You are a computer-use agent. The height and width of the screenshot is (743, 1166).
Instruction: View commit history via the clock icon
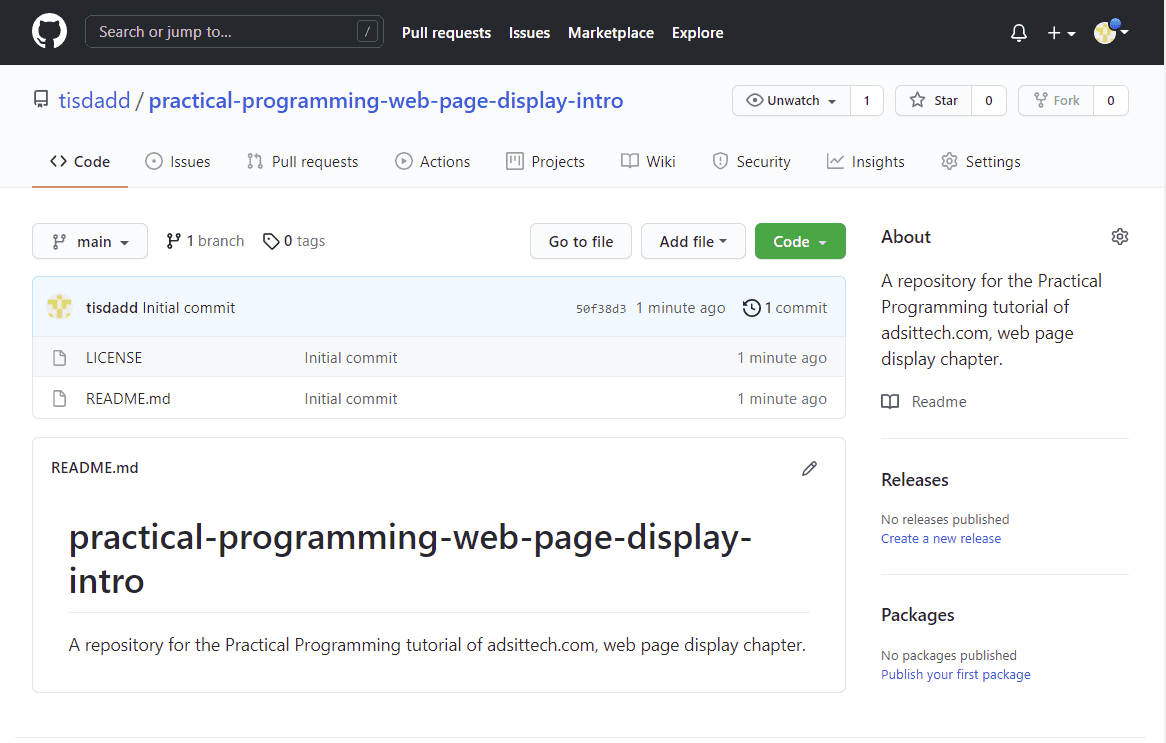click(x=751, y=308)
